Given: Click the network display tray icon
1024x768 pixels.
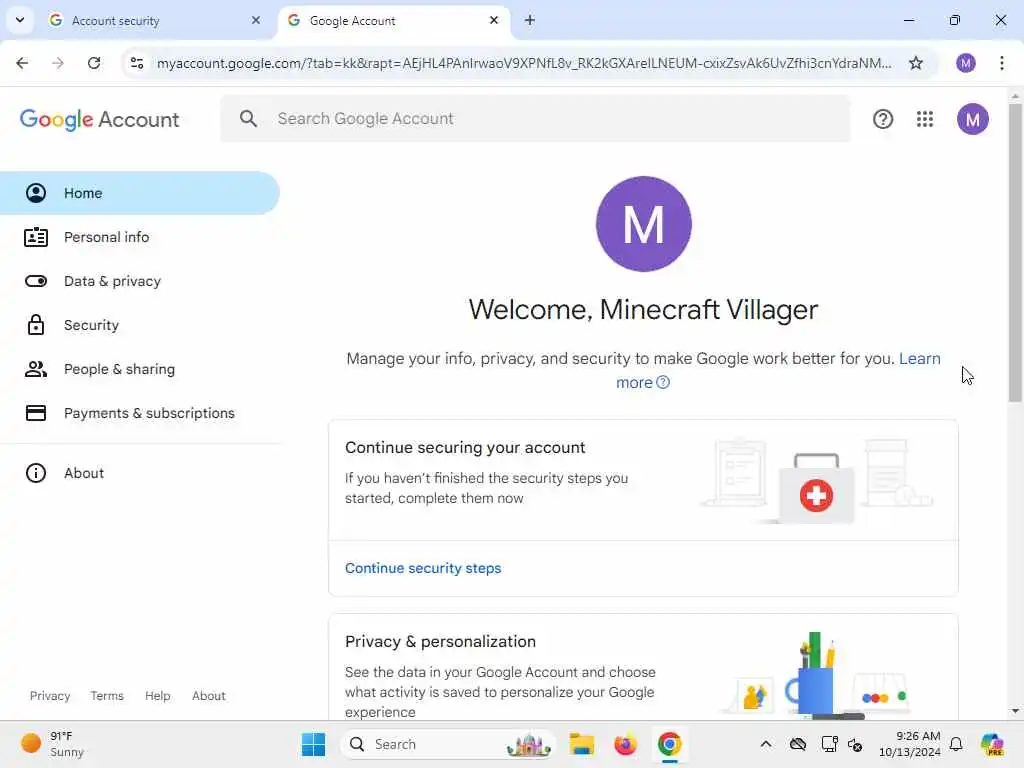Looking at the screenshot, I should coord(829,744).
